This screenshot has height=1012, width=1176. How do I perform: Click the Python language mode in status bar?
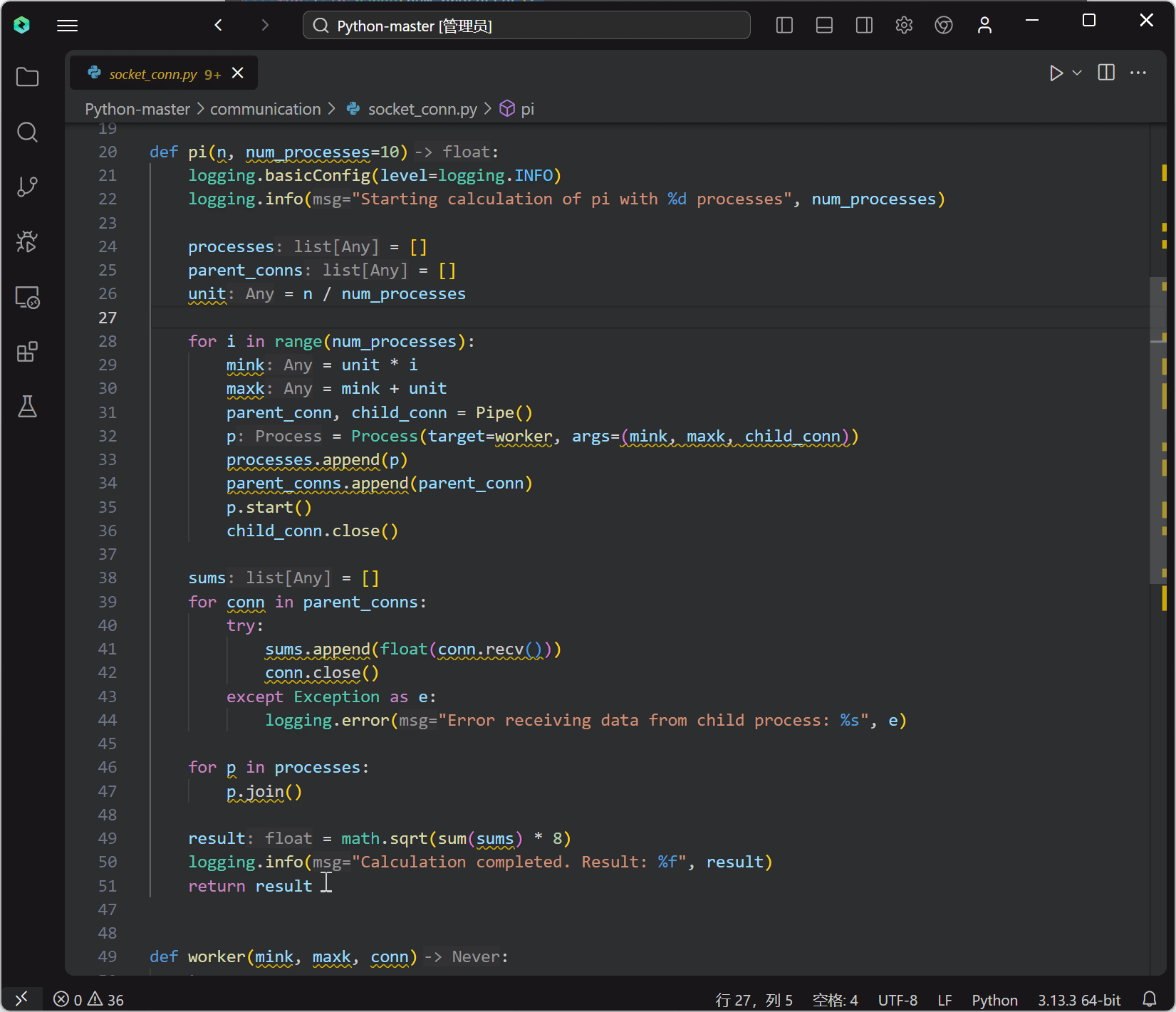[x=994, y=1000]
